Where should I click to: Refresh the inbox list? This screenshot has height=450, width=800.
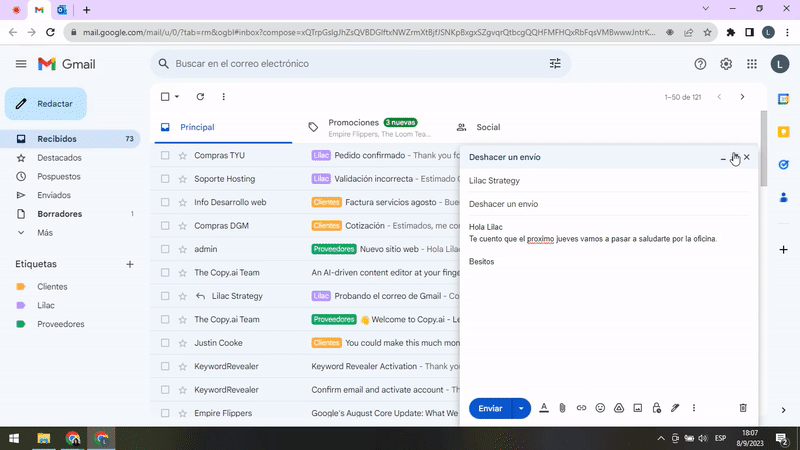pos(200,96)
